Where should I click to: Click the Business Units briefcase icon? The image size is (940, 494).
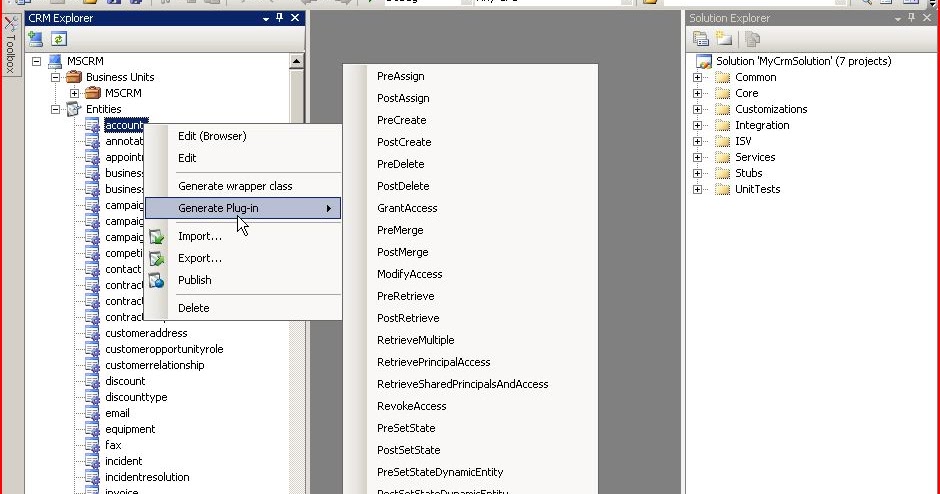pyautogui.click(x=74, y=77)
